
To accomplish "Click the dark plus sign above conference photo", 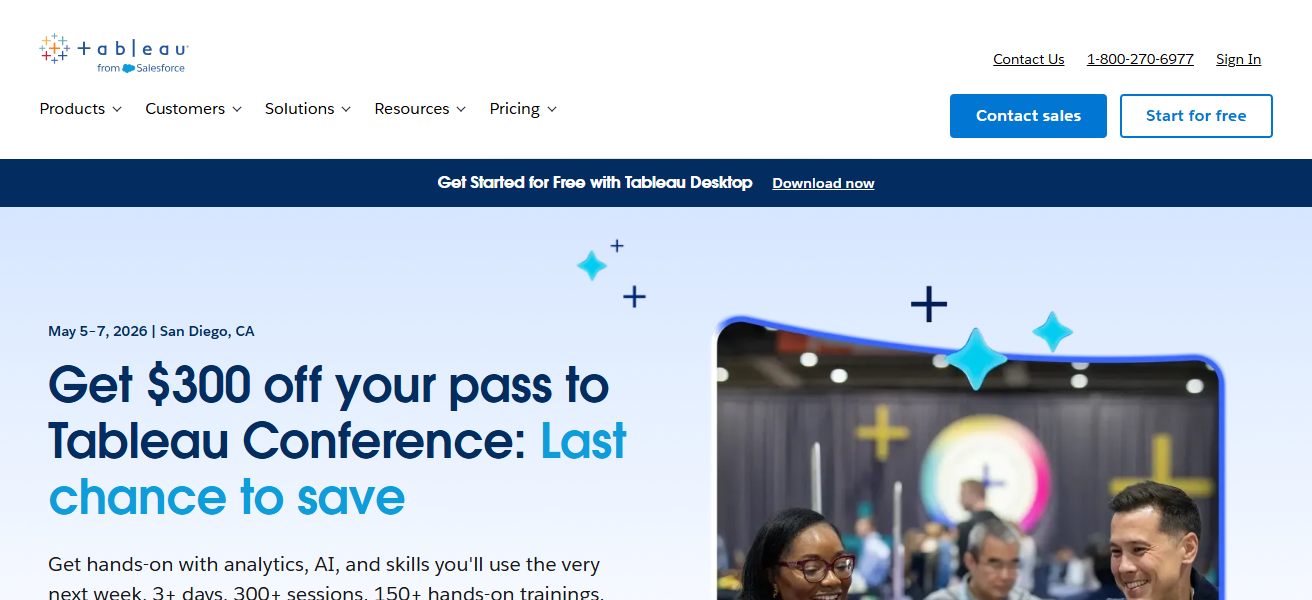I will click(928, 304).
